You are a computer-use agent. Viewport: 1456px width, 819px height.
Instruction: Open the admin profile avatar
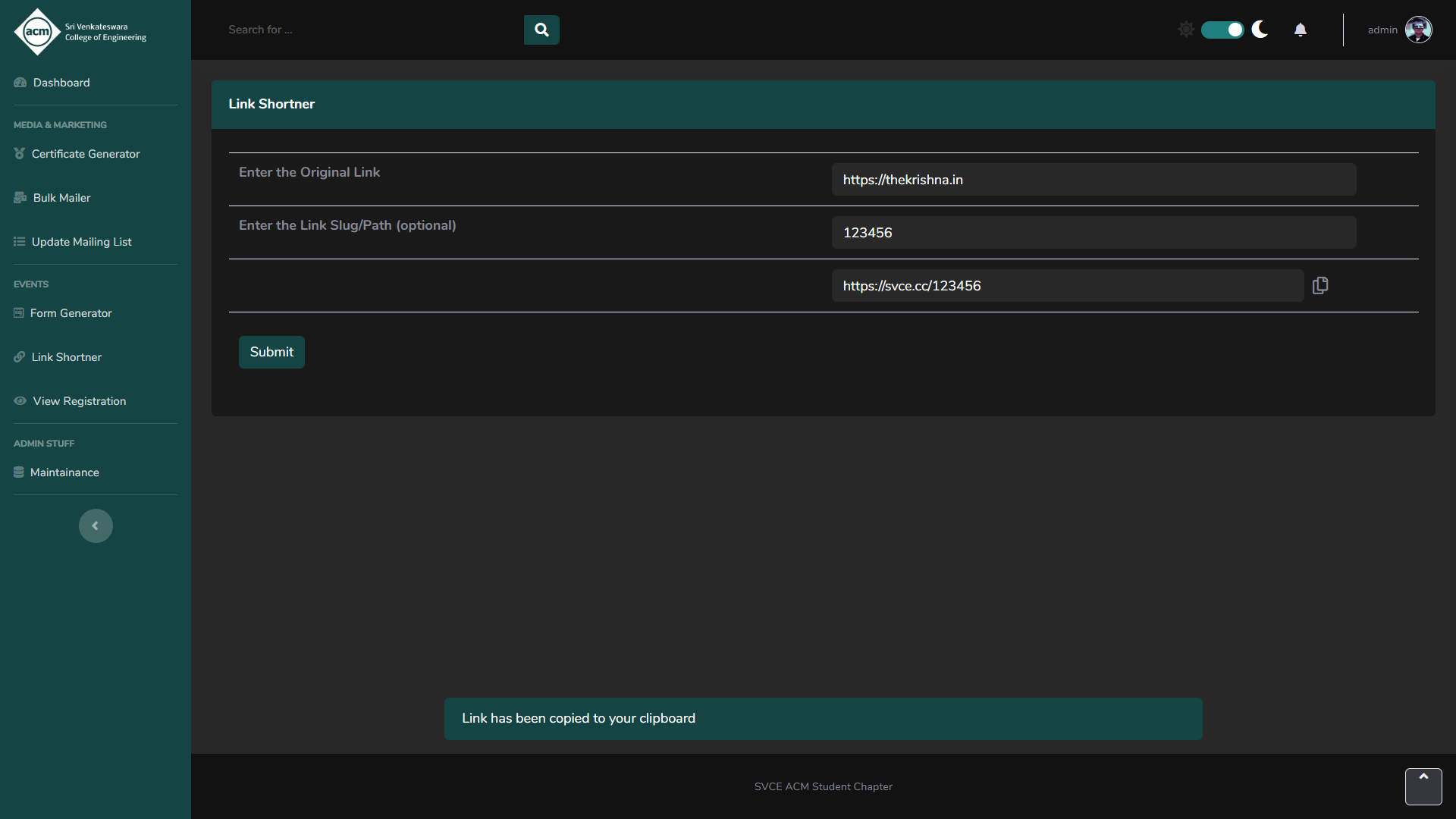click(x=1418, y=30)
